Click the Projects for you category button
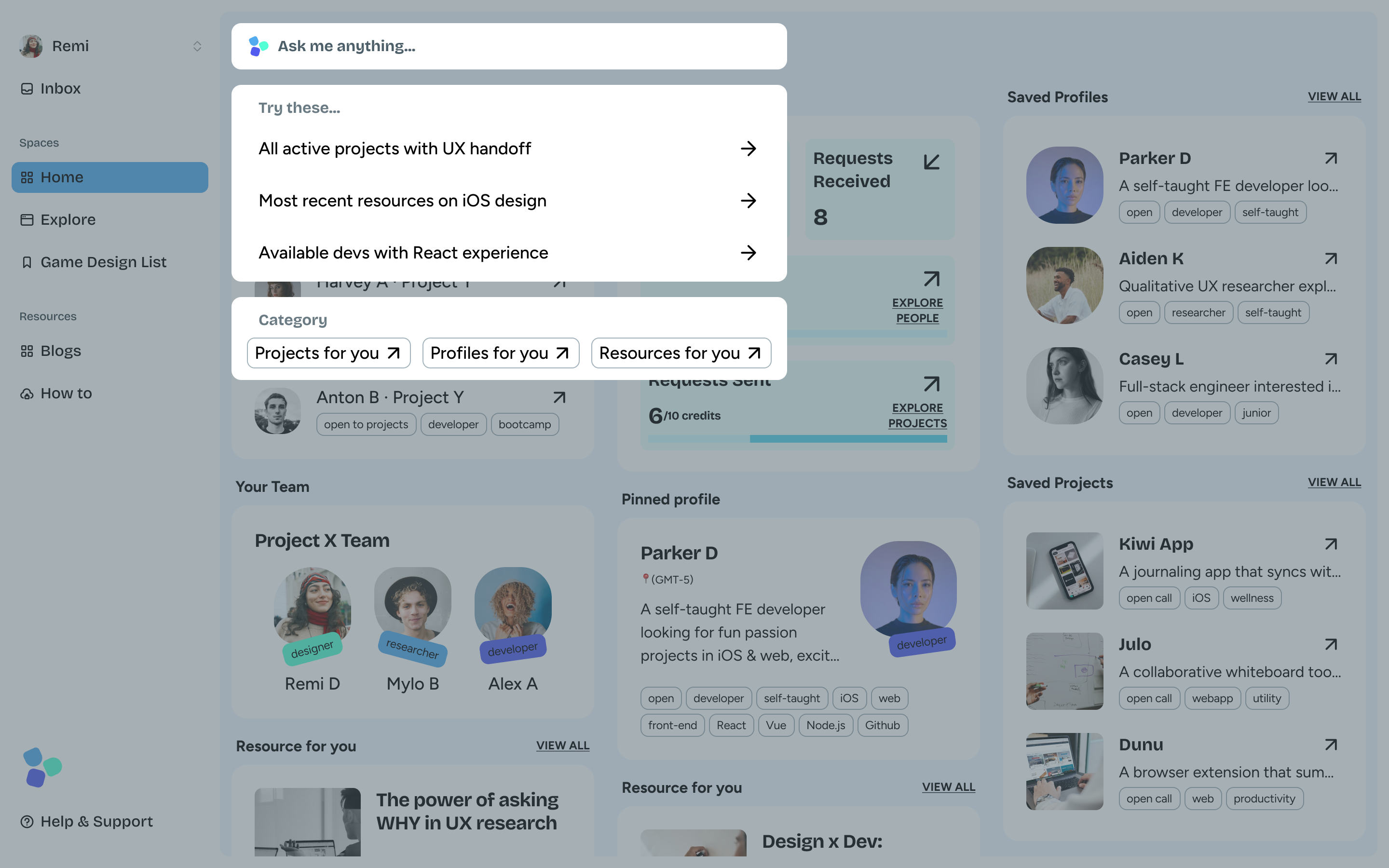Image resolution: width=1389 pixels, height=868 pixels. click(x=328, y=353)
